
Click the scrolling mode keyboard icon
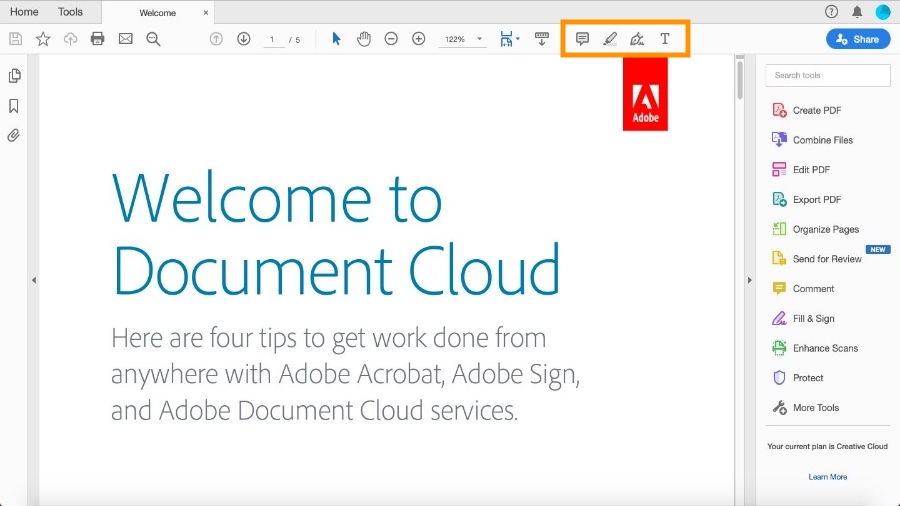[x=541, y=39]
